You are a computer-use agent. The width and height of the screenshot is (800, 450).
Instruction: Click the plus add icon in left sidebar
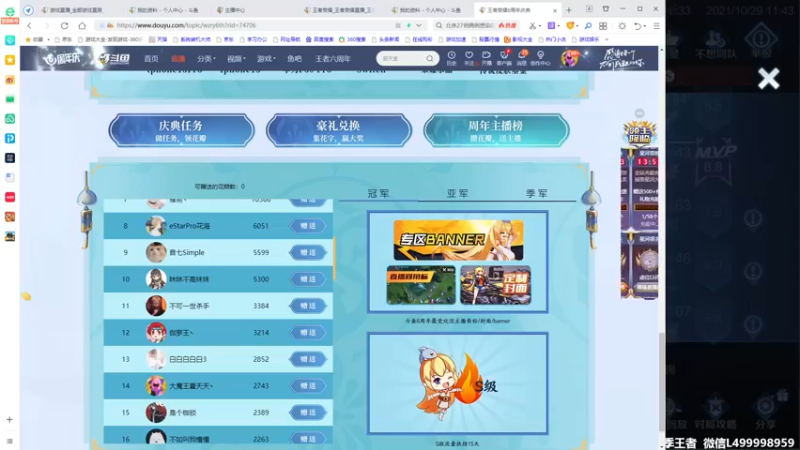(x=10, y=419)
